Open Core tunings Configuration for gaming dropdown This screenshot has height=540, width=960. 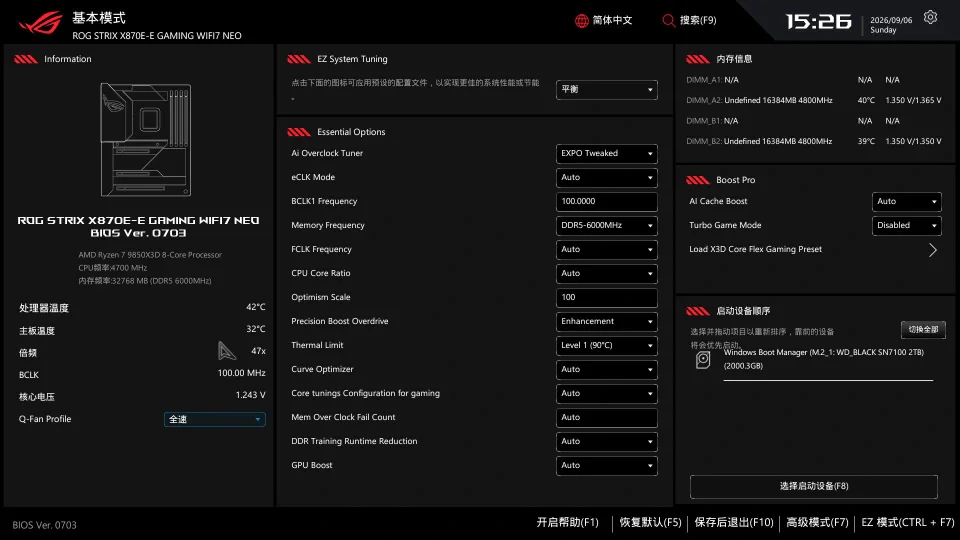607,393
